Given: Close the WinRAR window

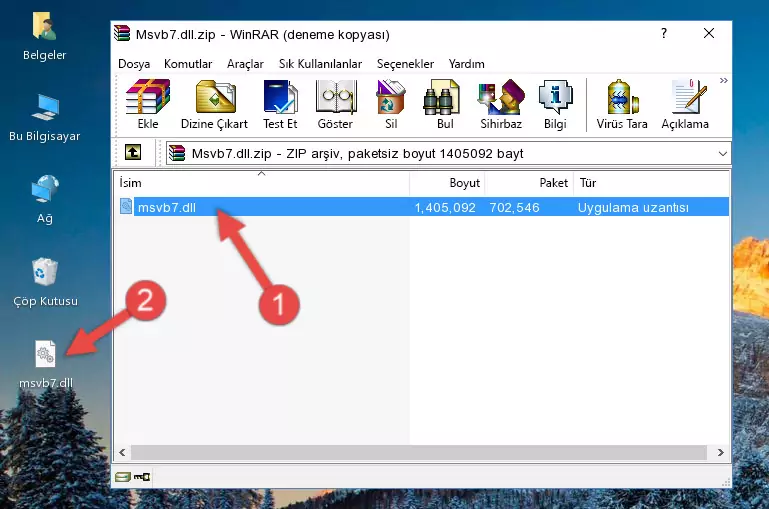Looking at the screenshot, I should pyautogui.click(x=709, y=33).
